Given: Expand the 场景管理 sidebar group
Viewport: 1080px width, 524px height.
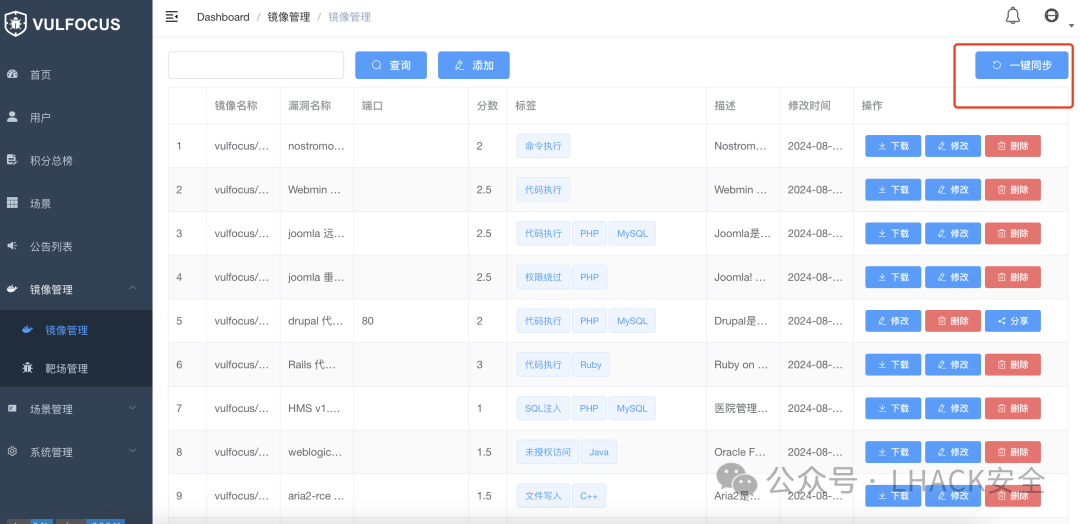Looking at the screenshot, I should [76, 409].
